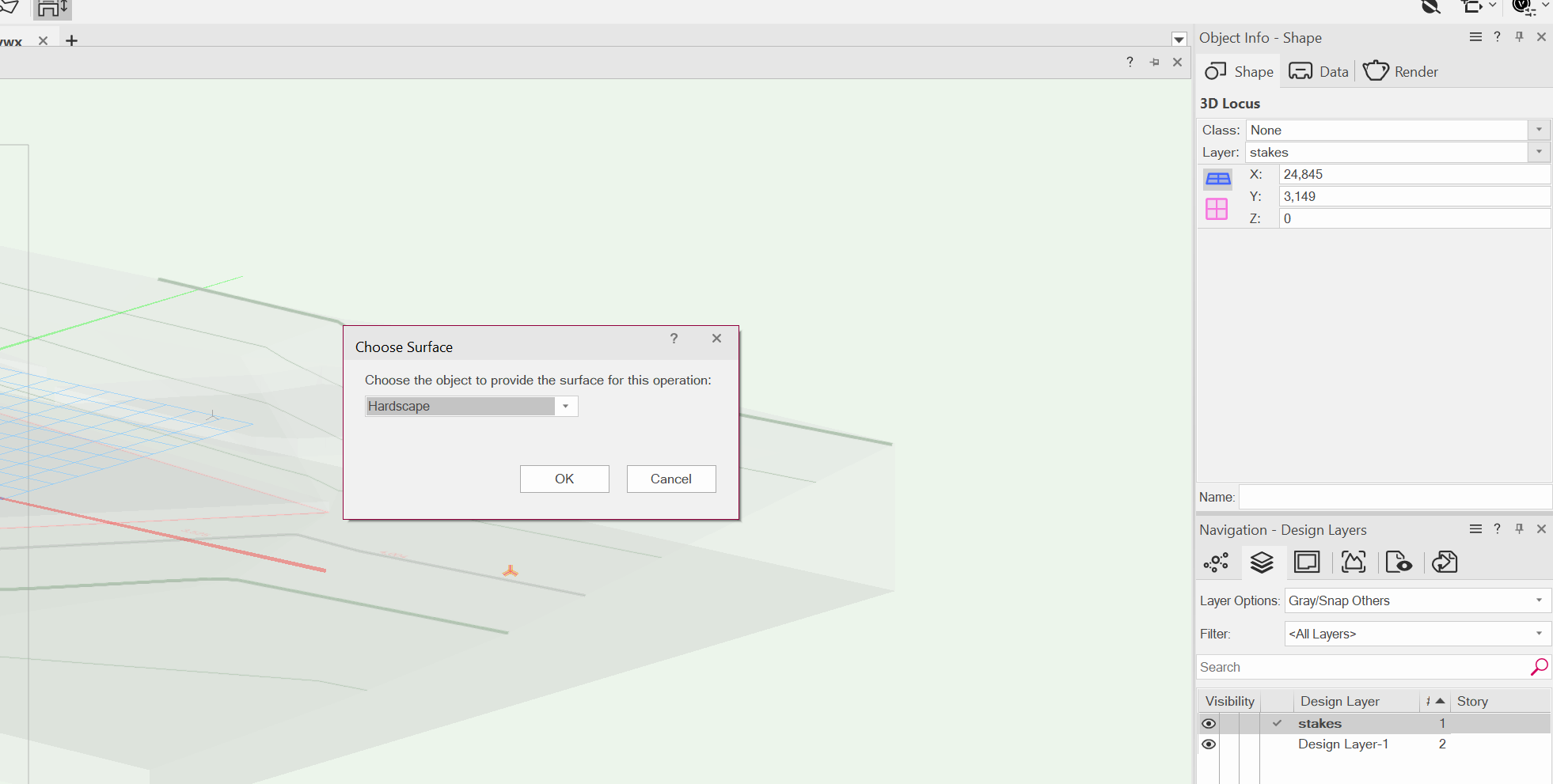This screenshot has height=784, width=1553.
Task: Click OK in Choose Surface dialog
Action: [564, 479]
